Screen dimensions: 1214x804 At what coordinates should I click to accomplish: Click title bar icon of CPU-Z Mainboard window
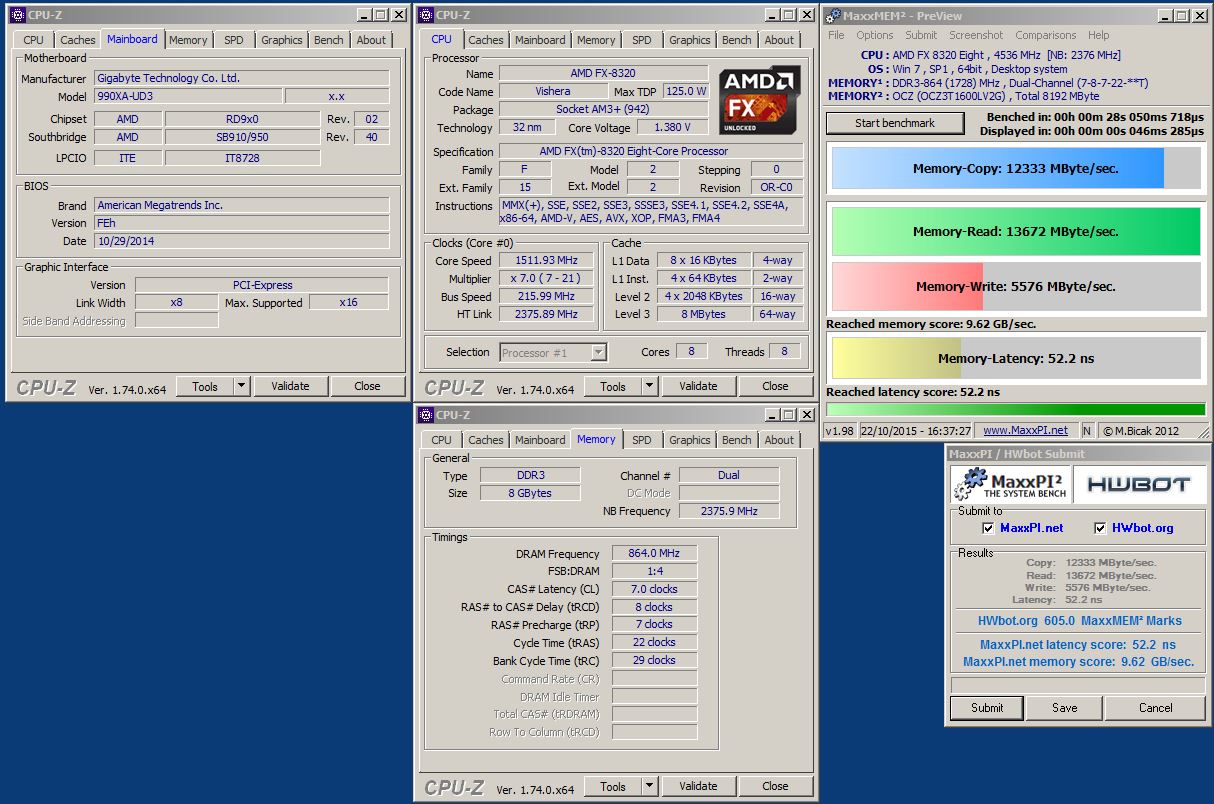[x=17, y=15]
